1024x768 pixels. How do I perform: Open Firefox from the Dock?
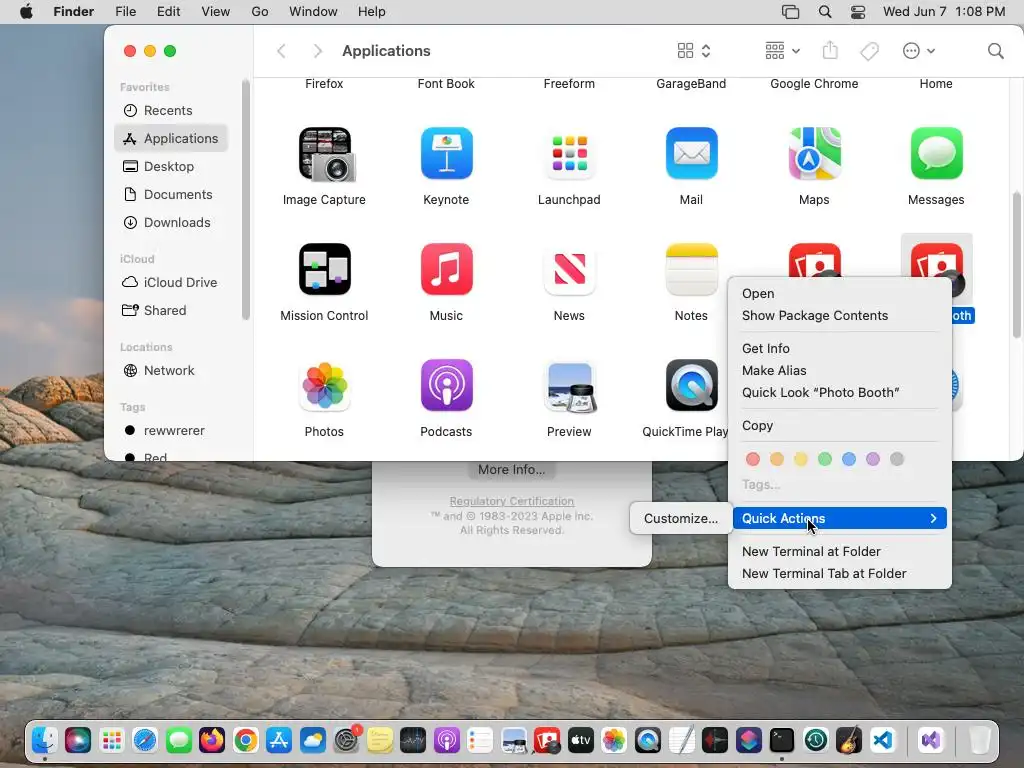click(x=212, y=740)
